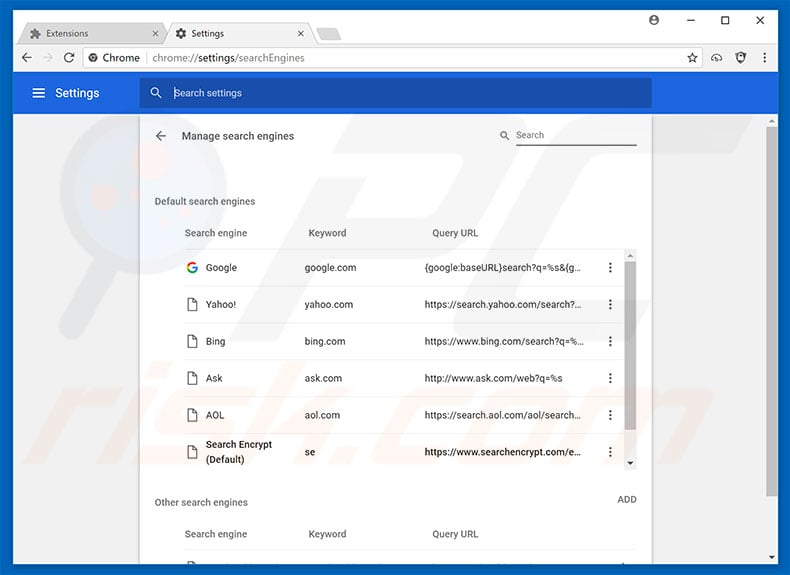Select the google.com keyword
Image resolution: width=790 pixels, height=575 pixels.
[x=330, y=268]
